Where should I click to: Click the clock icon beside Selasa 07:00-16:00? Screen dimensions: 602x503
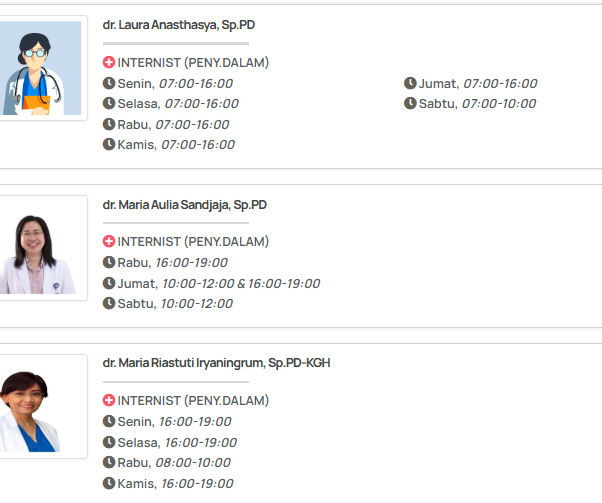point(109,103)
